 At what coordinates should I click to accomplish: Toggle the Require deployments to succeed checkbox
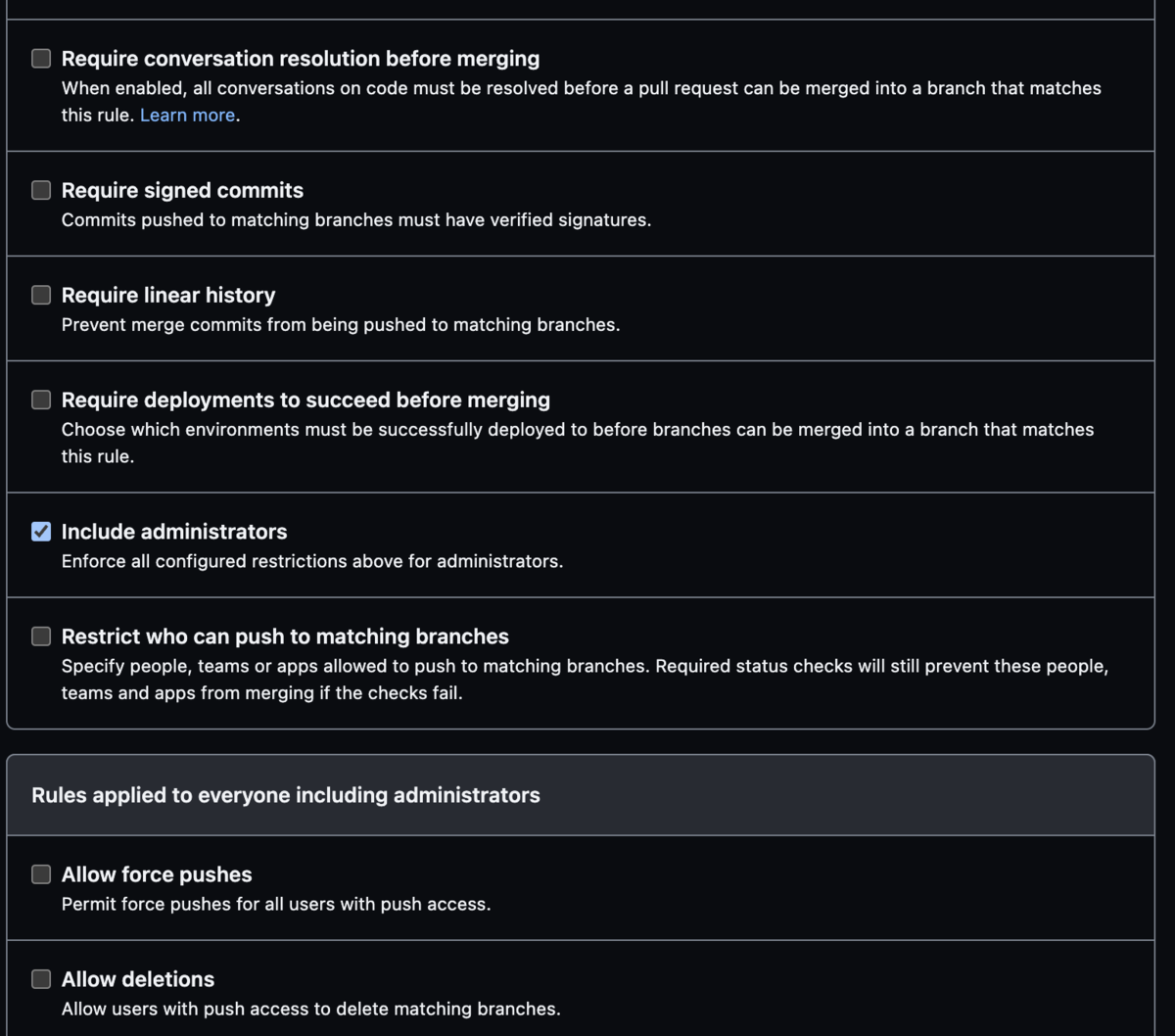coord(41,400)
